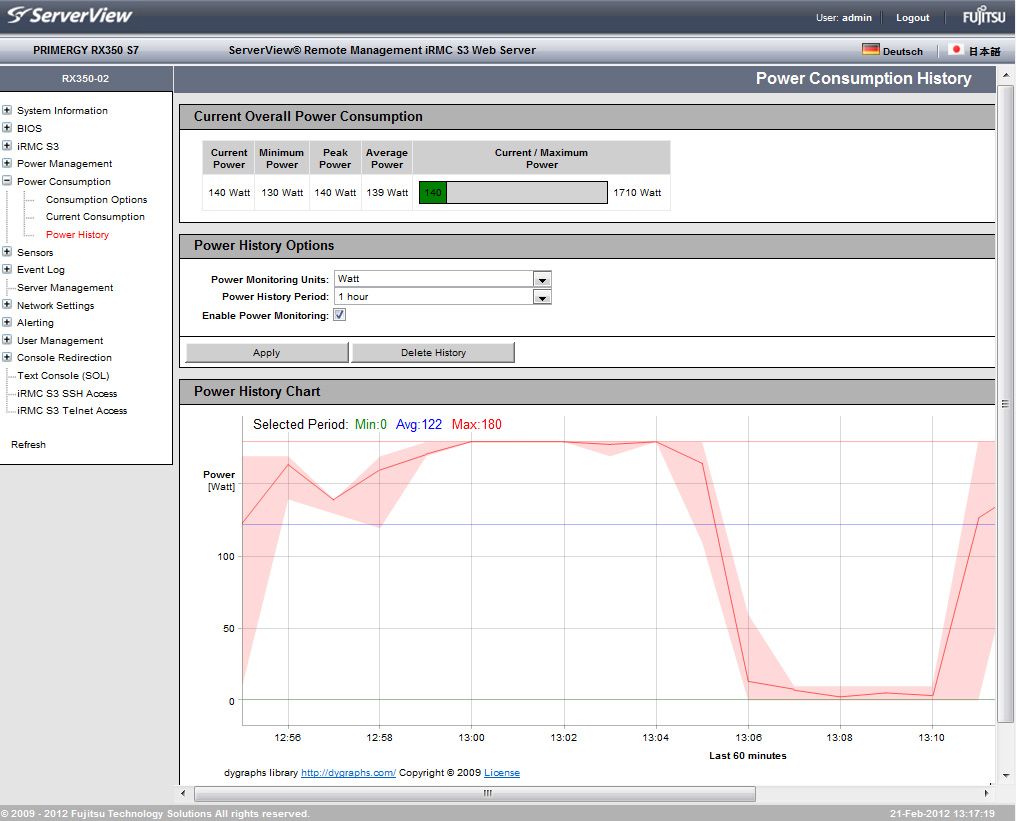Image resolution: width=1017 pixels, height=821 pixels.
Task: Click the '130 Watt' minimum power cell
Action: [282, 192]
